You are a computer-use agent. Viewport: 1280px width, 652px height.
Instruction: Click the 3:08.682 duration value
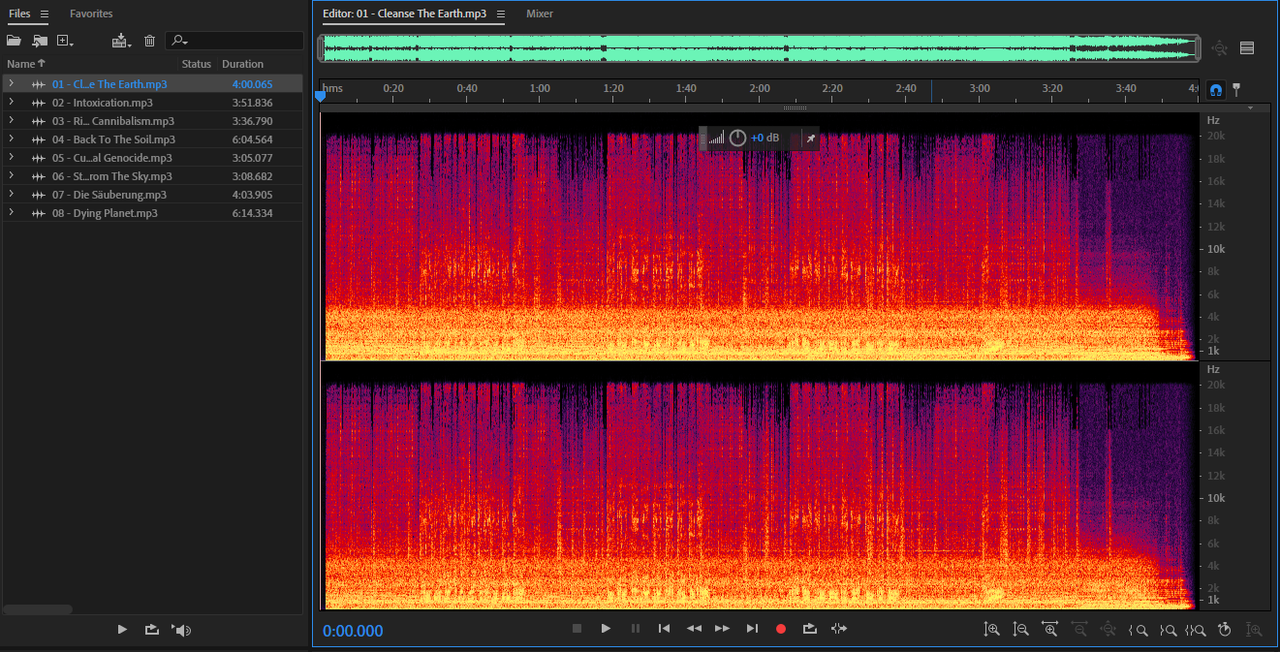[252, 176]
